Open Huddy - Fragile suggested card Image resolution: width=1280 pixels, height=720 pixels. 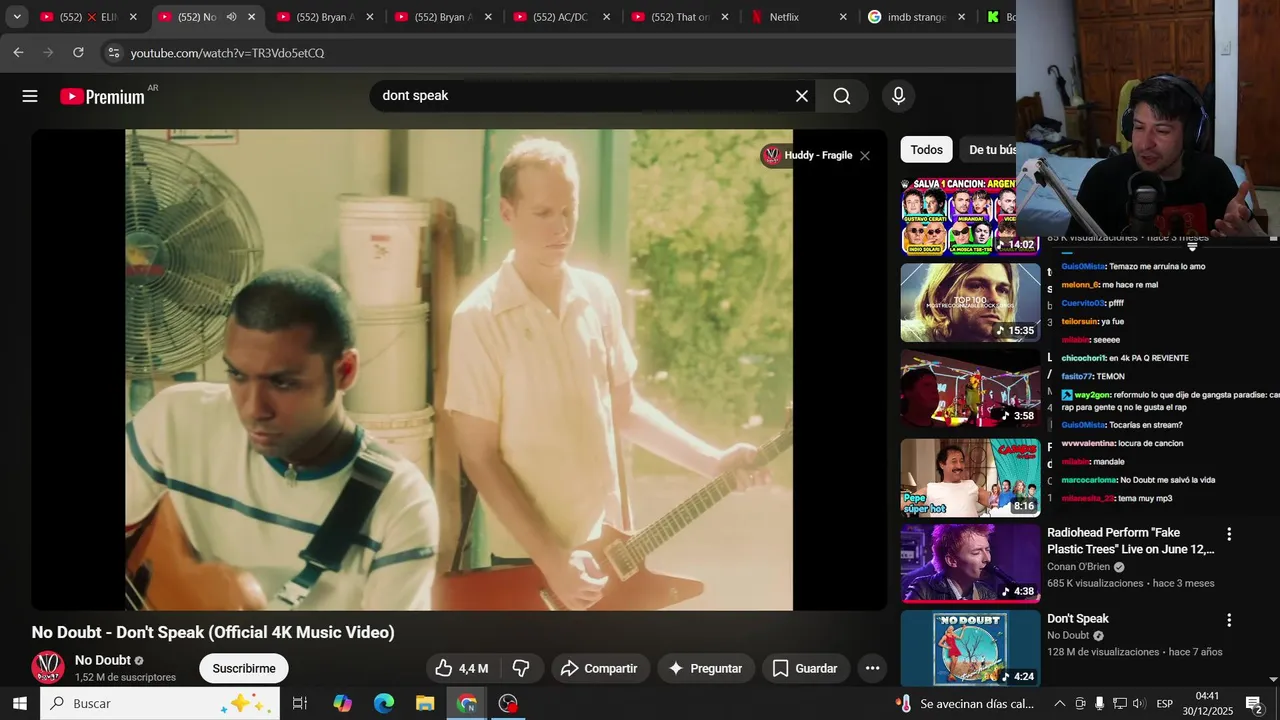coord(807,155)
